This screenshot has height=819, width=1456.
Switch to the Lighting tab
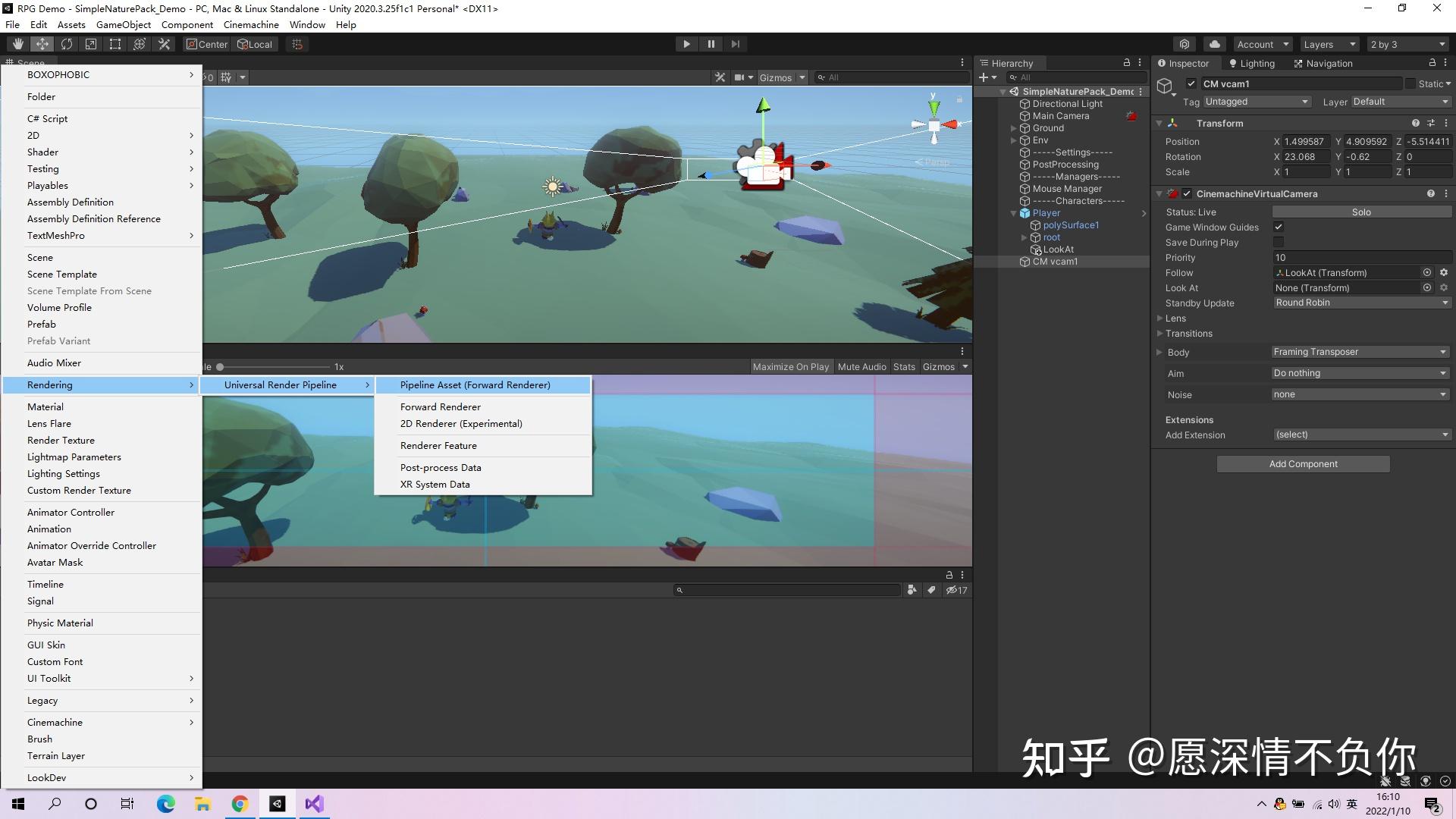click(x=1251, y=63)
